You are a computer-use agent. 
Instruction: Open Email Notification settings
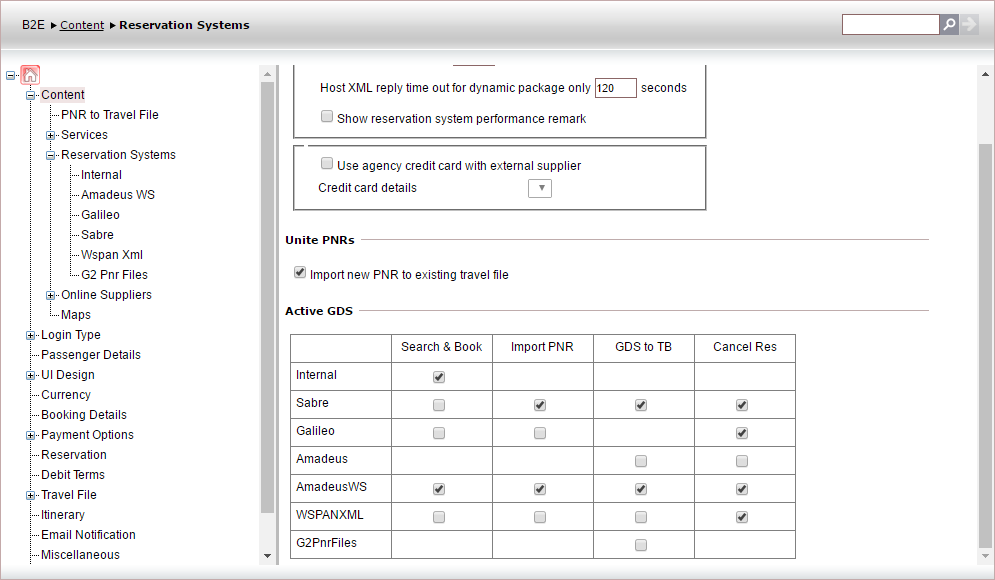tap(88, 535)
